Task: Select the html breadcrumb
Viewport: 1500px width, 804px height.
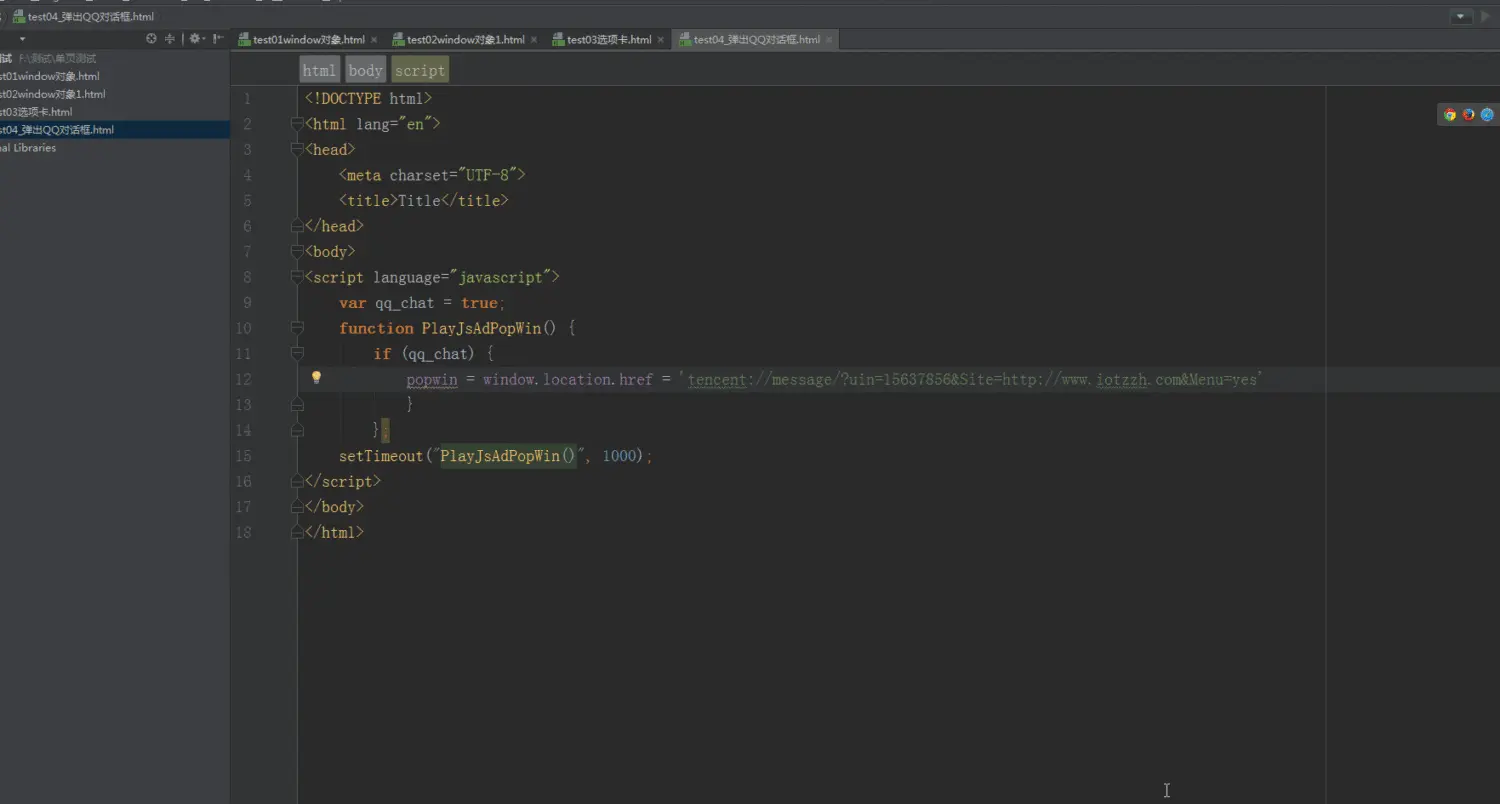Action: pos(320,70)
